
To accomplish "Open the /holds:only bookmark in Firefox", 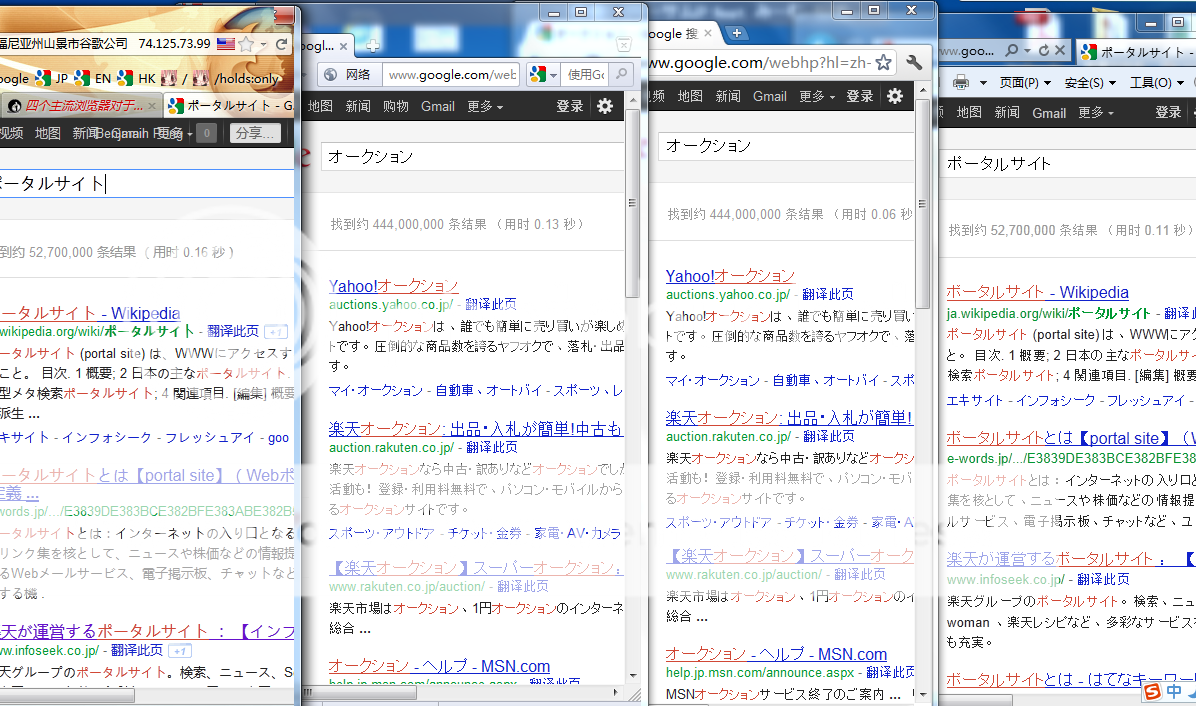I will tap(236, 78).
